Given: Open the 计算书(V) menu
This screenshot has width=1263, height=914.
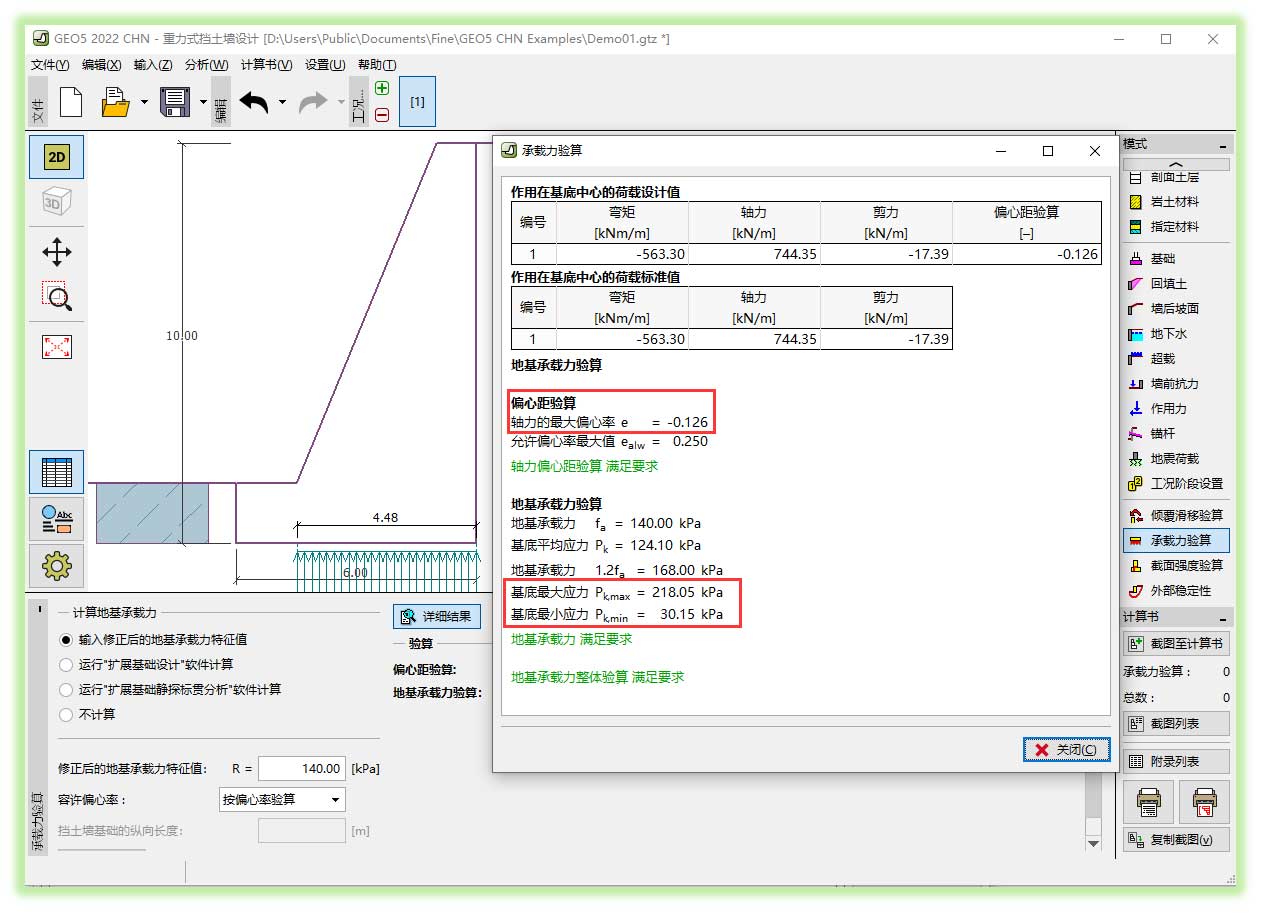Looking at the screenshot, I should [266, 65].
